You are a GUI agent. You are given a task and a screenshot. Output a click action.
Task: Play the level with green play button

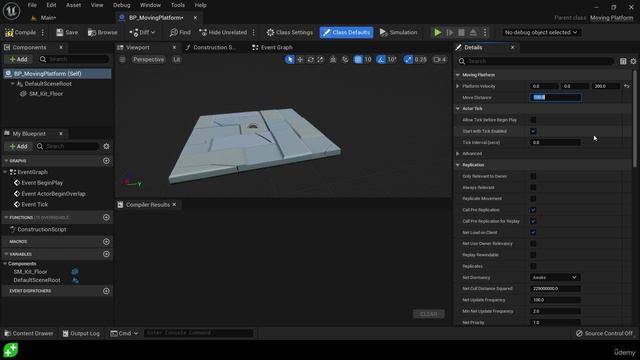(x=438, y=32)
